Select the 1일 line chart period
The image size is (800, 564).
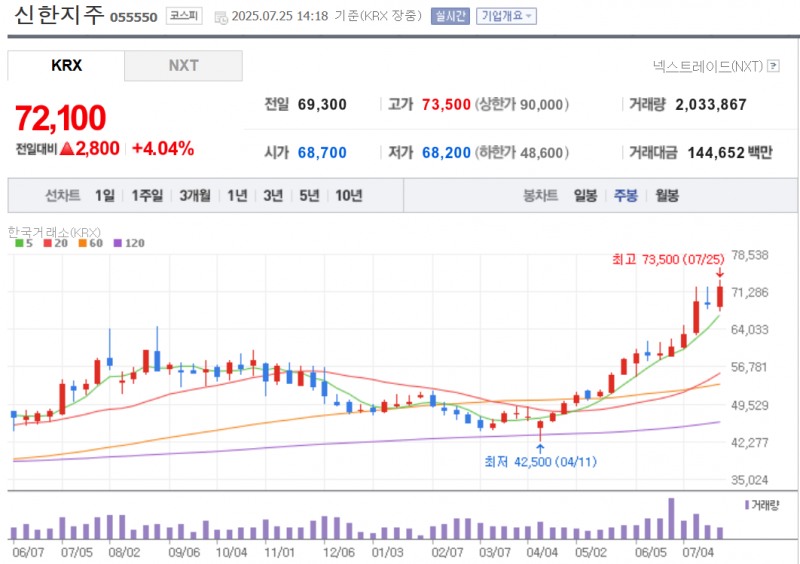105,195
